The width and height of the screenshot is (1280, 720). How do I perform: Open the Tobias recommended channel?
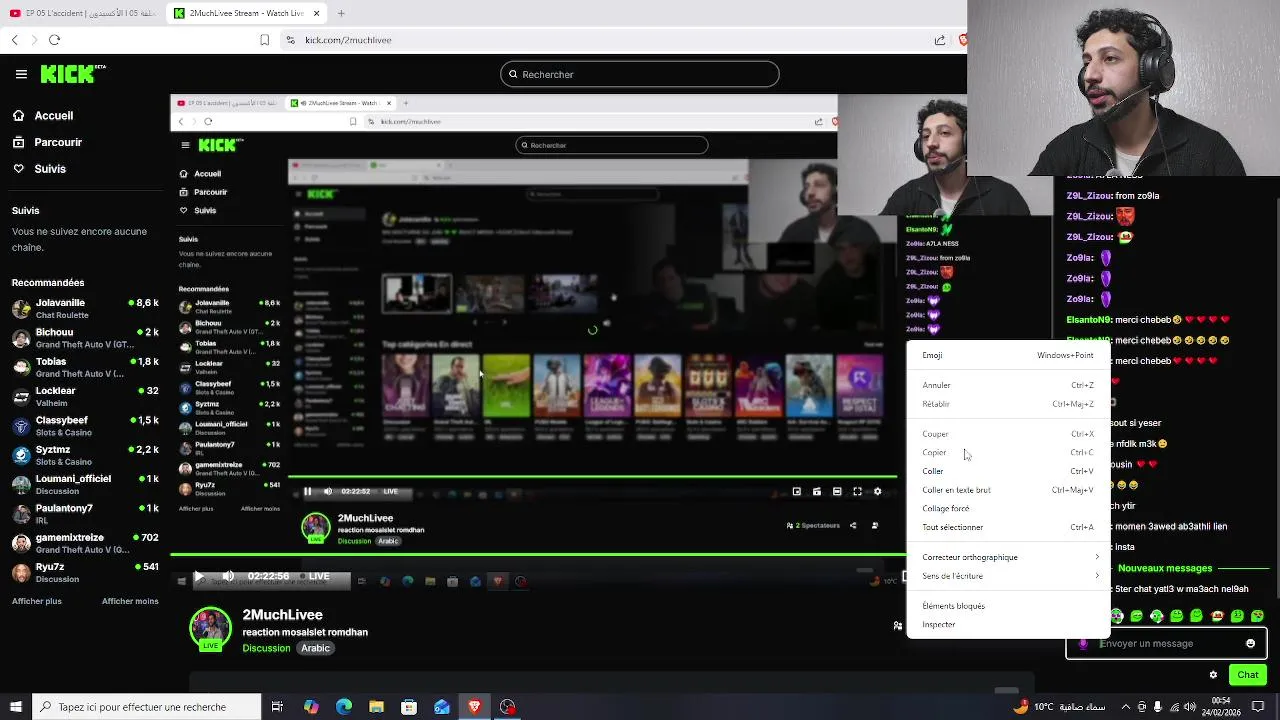[x=86, y=367]
